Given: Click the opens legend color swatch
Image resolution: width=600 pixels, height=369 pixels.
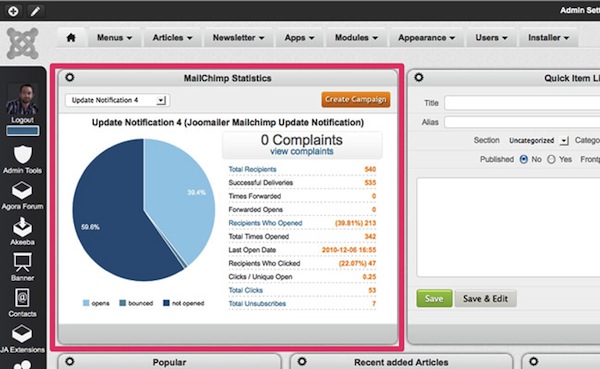Looking at the screenshot, I should pos(86,303).
